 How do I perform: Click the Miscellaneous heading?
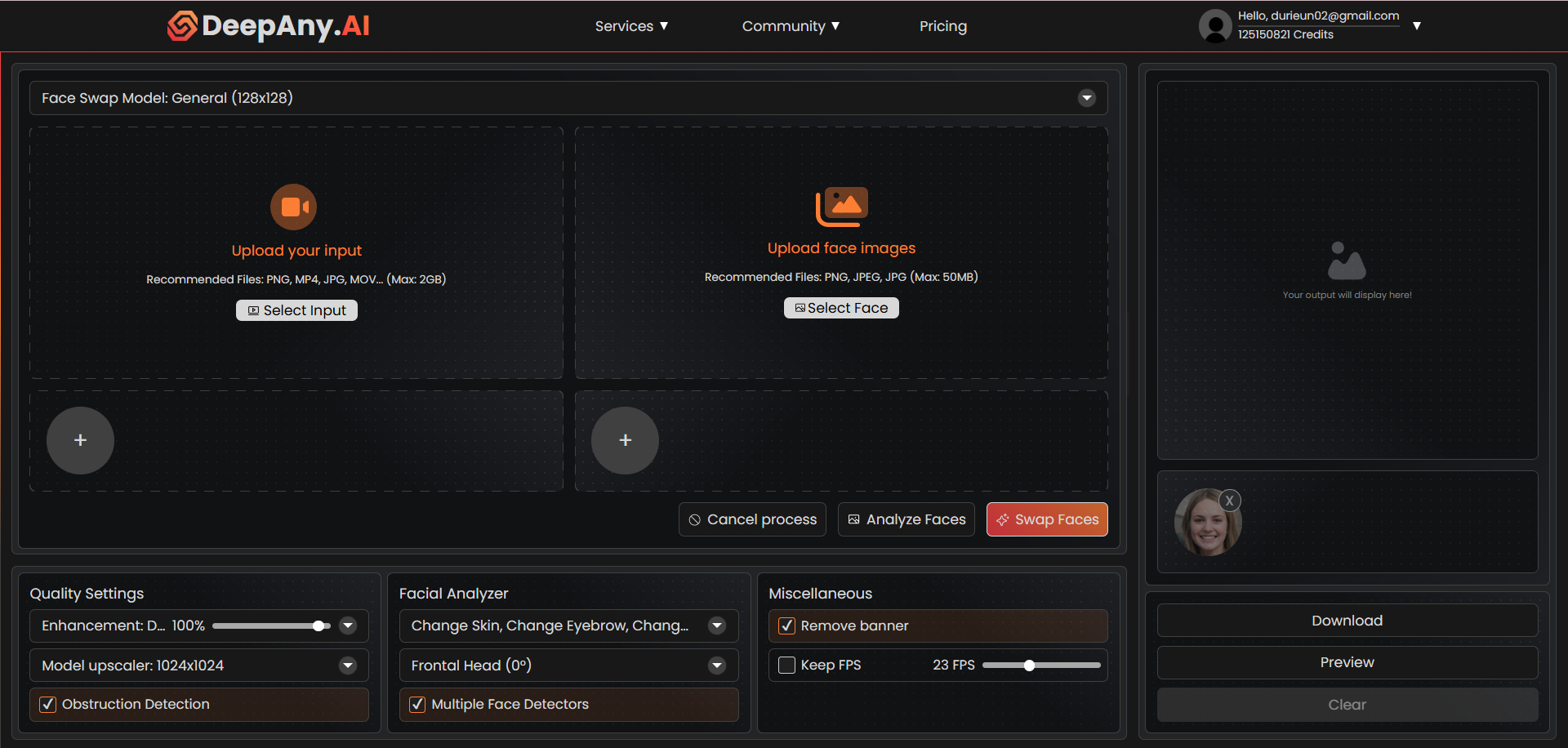pyautogui.click(x=820, y=594)
